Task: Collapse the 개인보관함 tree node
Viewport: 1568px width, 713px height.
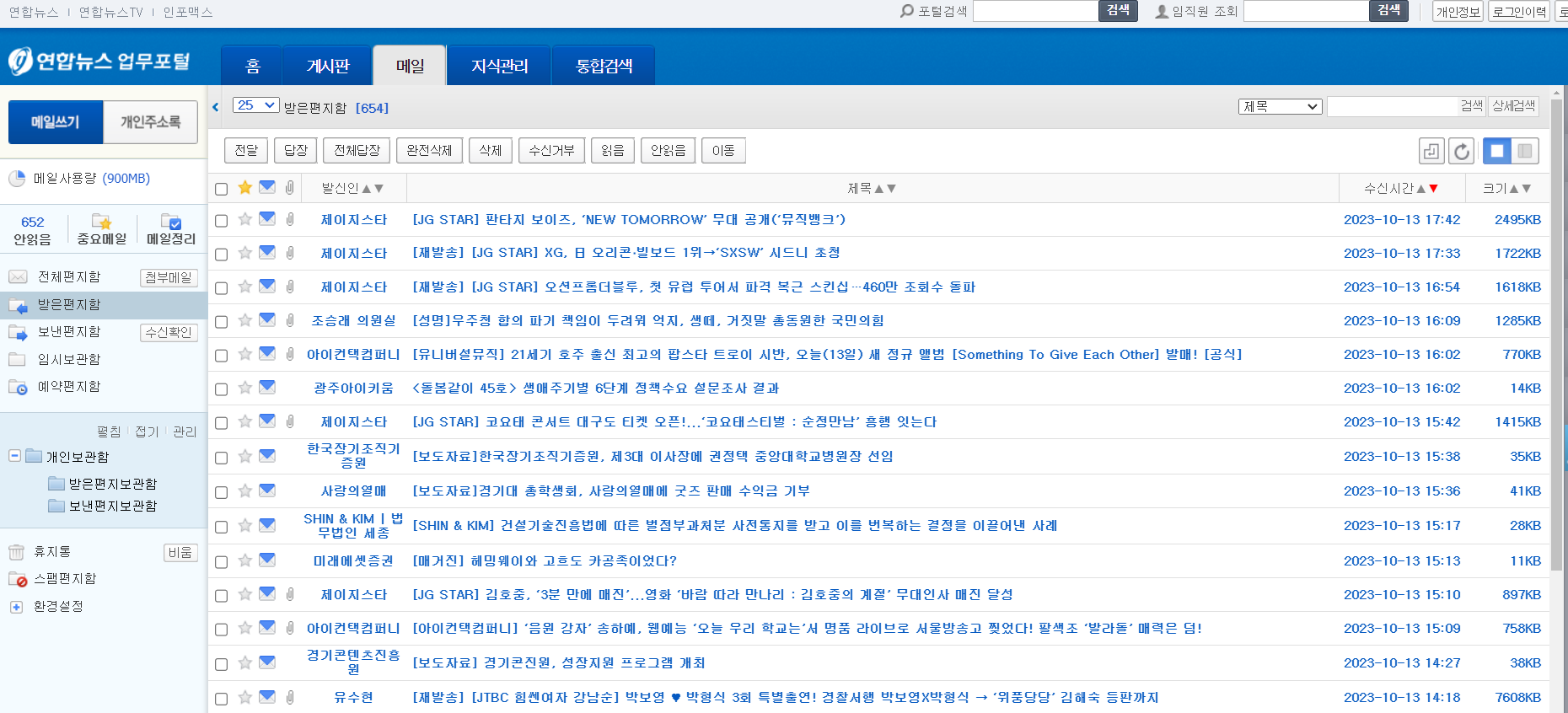Action: click(14, 456)
